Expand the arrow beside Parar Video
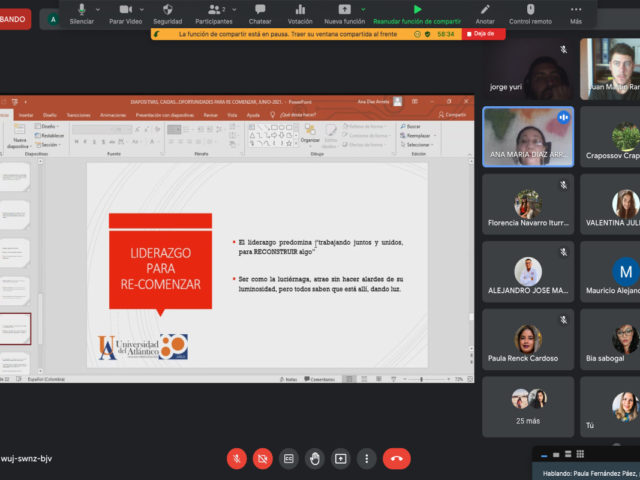 [x=142, y=9]
